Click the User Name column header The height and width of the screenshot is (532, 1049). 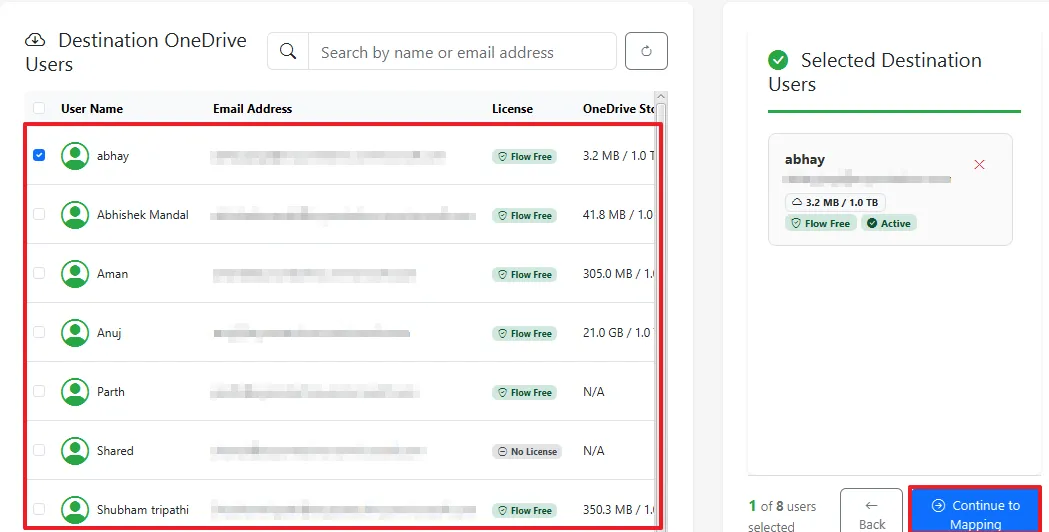coord(92,108)
